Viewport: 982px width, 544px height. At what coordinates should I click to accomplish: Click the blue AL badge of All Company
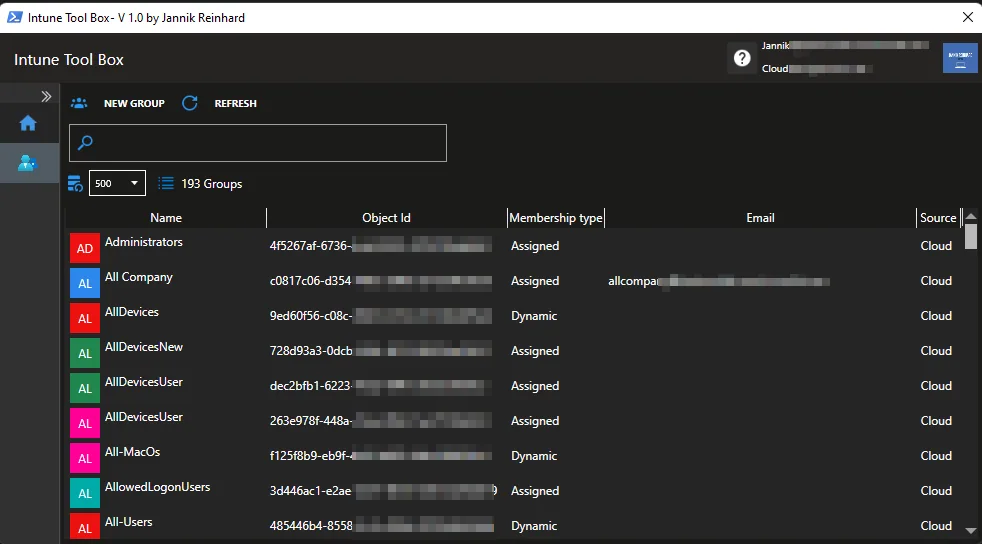point(85,284)
